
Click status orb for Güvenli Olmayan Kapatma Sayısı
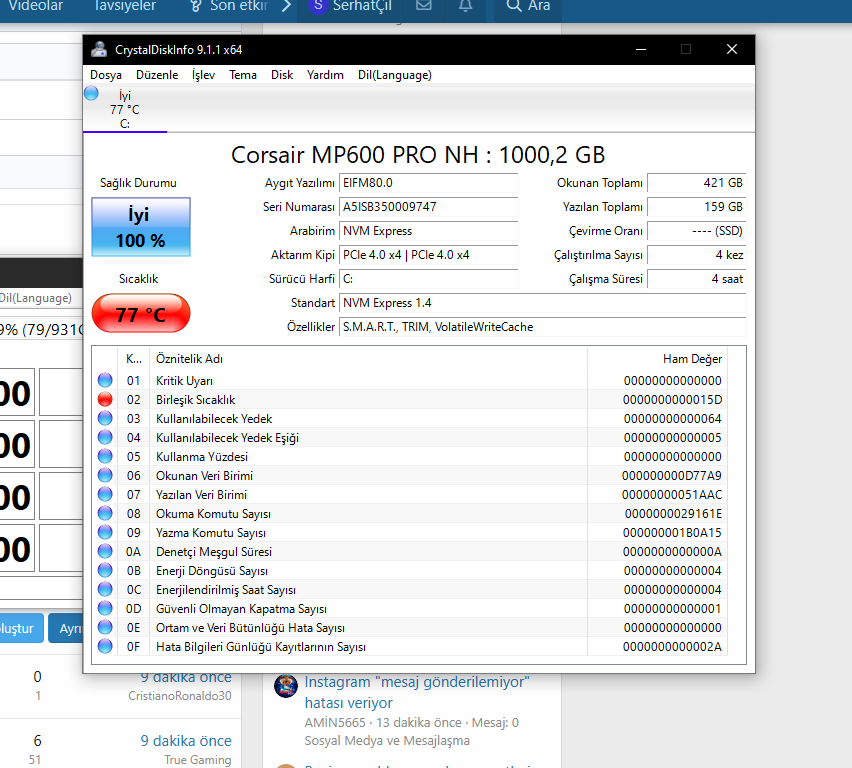(105, 608)
